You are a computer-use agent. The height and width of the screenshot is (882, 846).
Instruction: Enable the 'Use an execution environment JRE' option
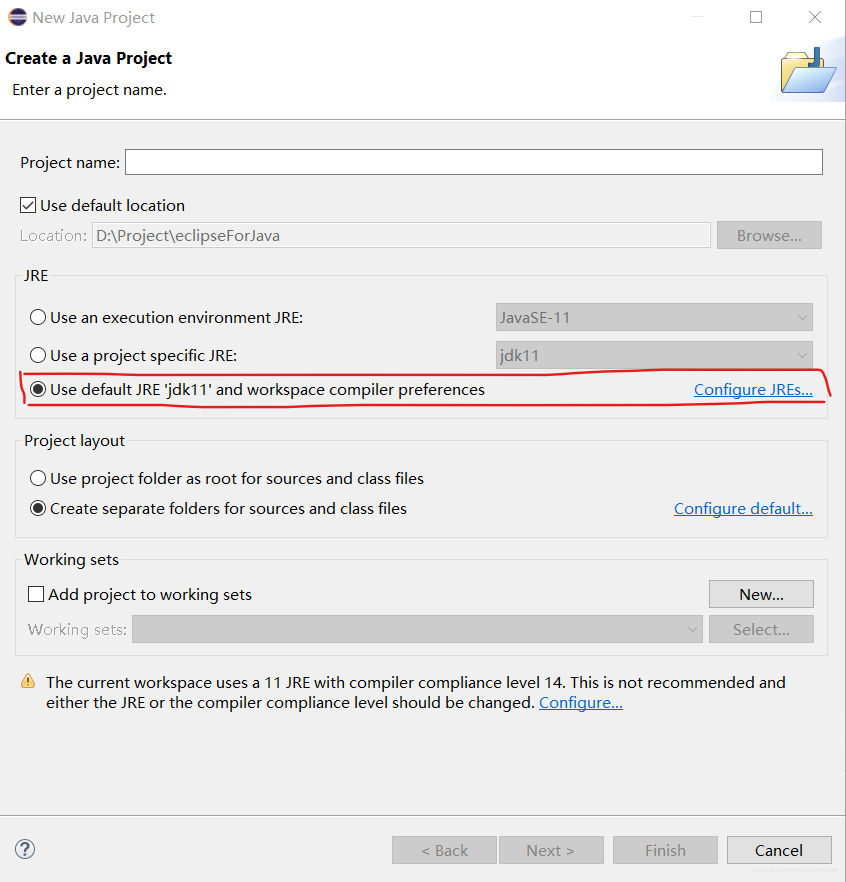click(37, 317)
